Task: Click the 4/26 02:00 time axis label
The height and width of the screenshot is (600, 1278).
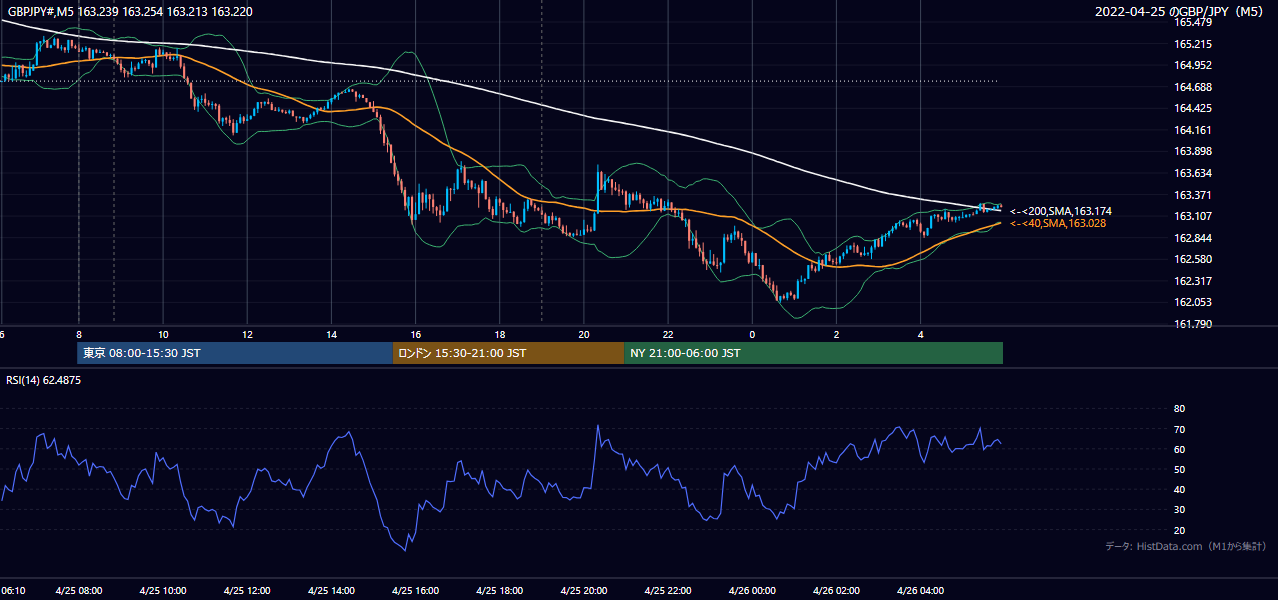Action: point(836,590)
